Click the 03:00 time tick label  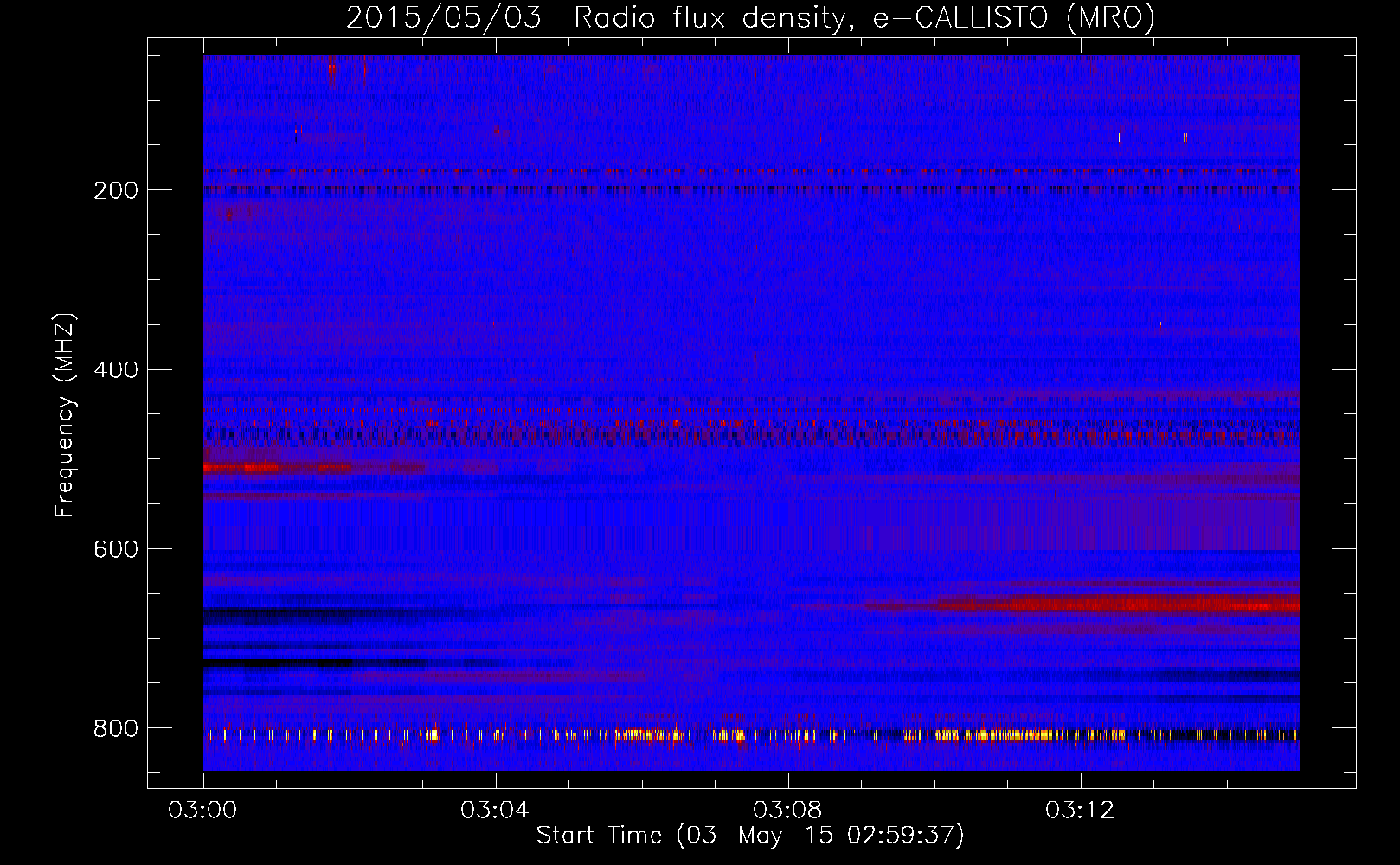click(203, 810)
